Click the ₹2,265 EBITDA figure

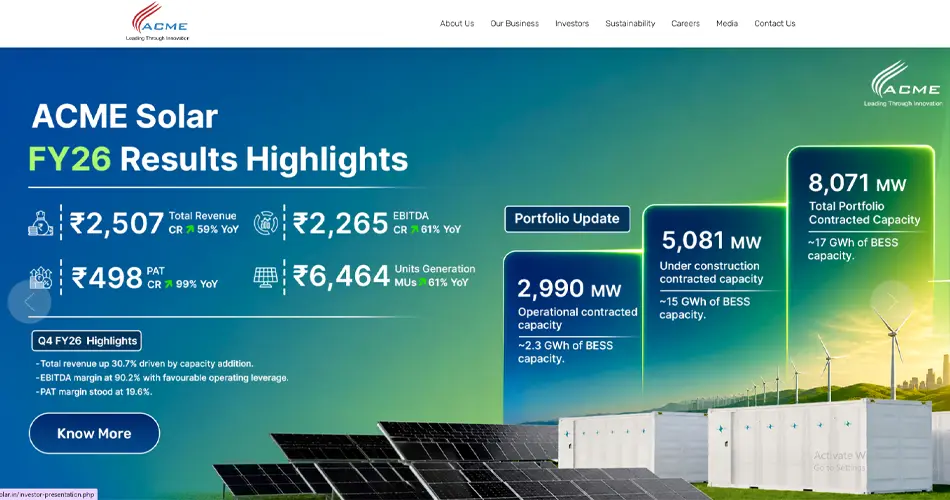(340, 223)
